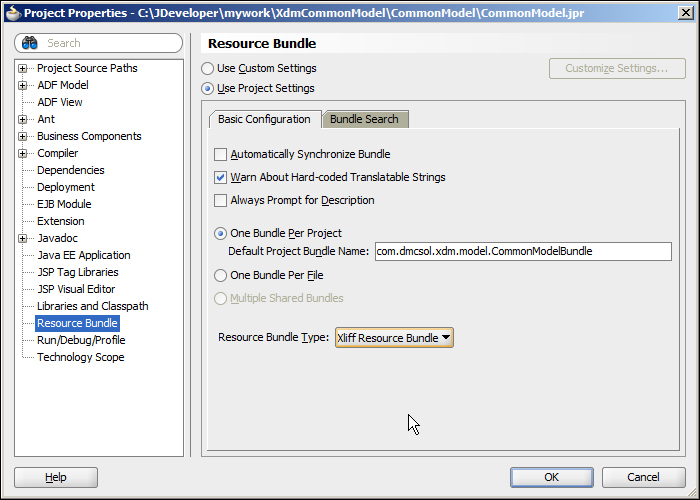This screenshot has height=500, width=700.
Task: Expand the Project Source Paths node
Action: click(22, 68)
